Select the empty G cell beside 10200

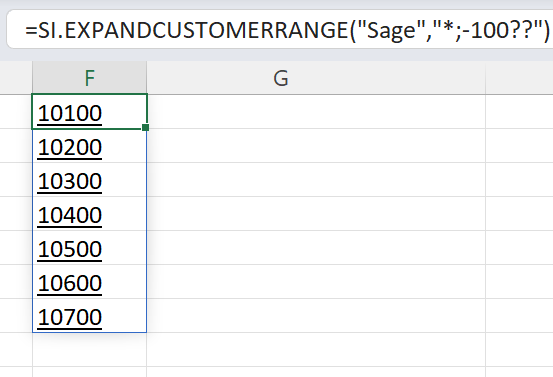(x=316, y=146)
